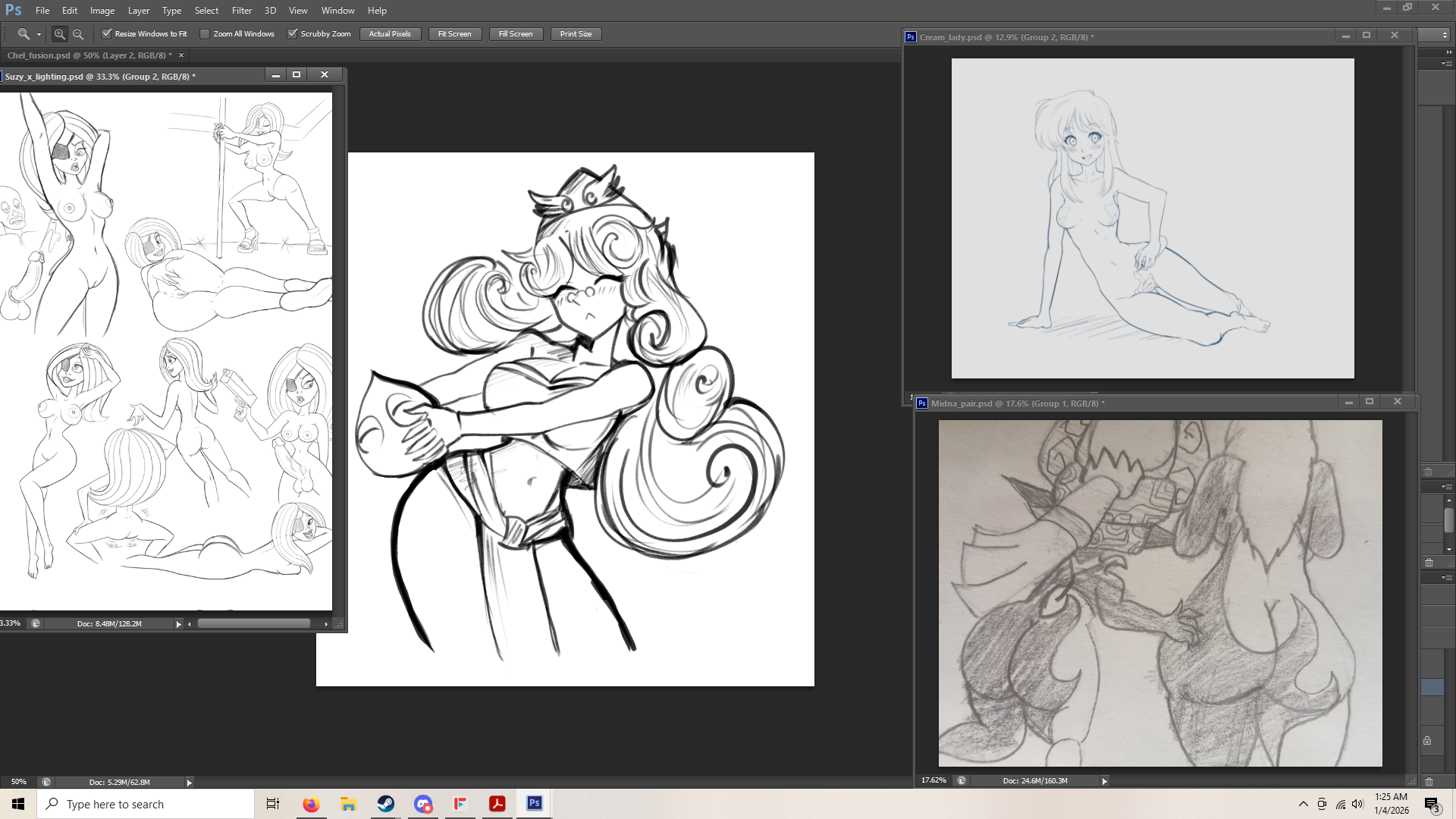Disable Resize Windows to Fit checkbox
The height and width of the screenshot is (819, 1456).
click(107, 34)
